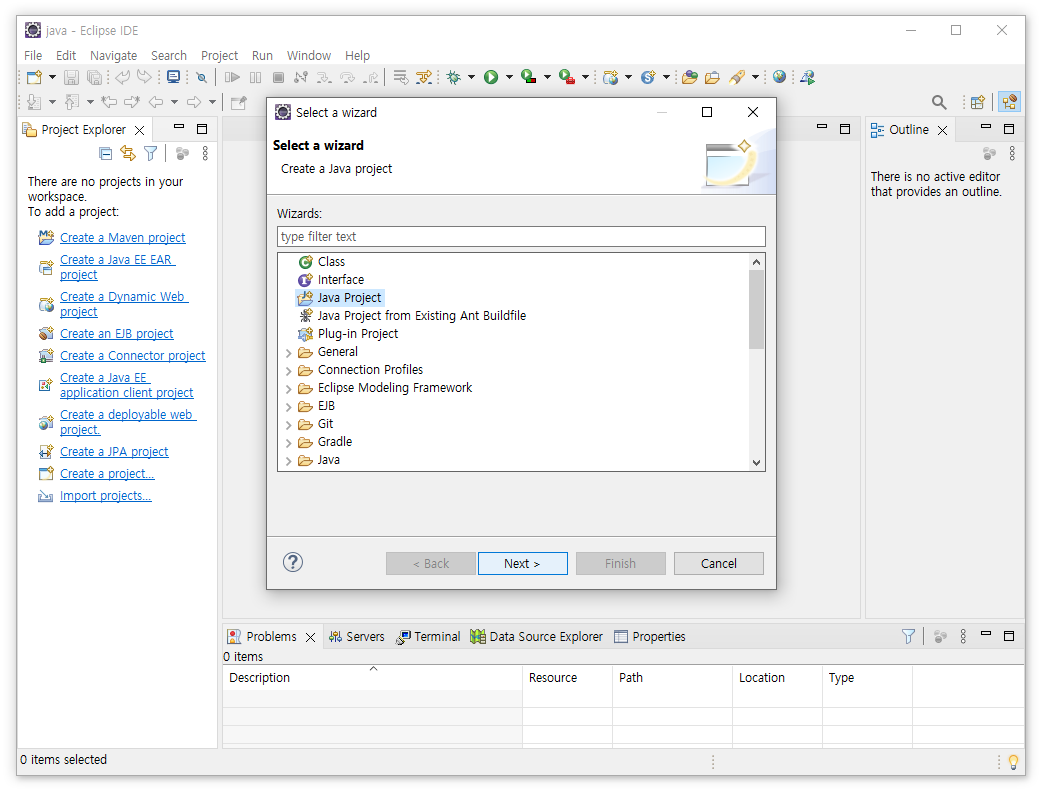
Task: Select the Class wizard entry
Action: [322, 261]
